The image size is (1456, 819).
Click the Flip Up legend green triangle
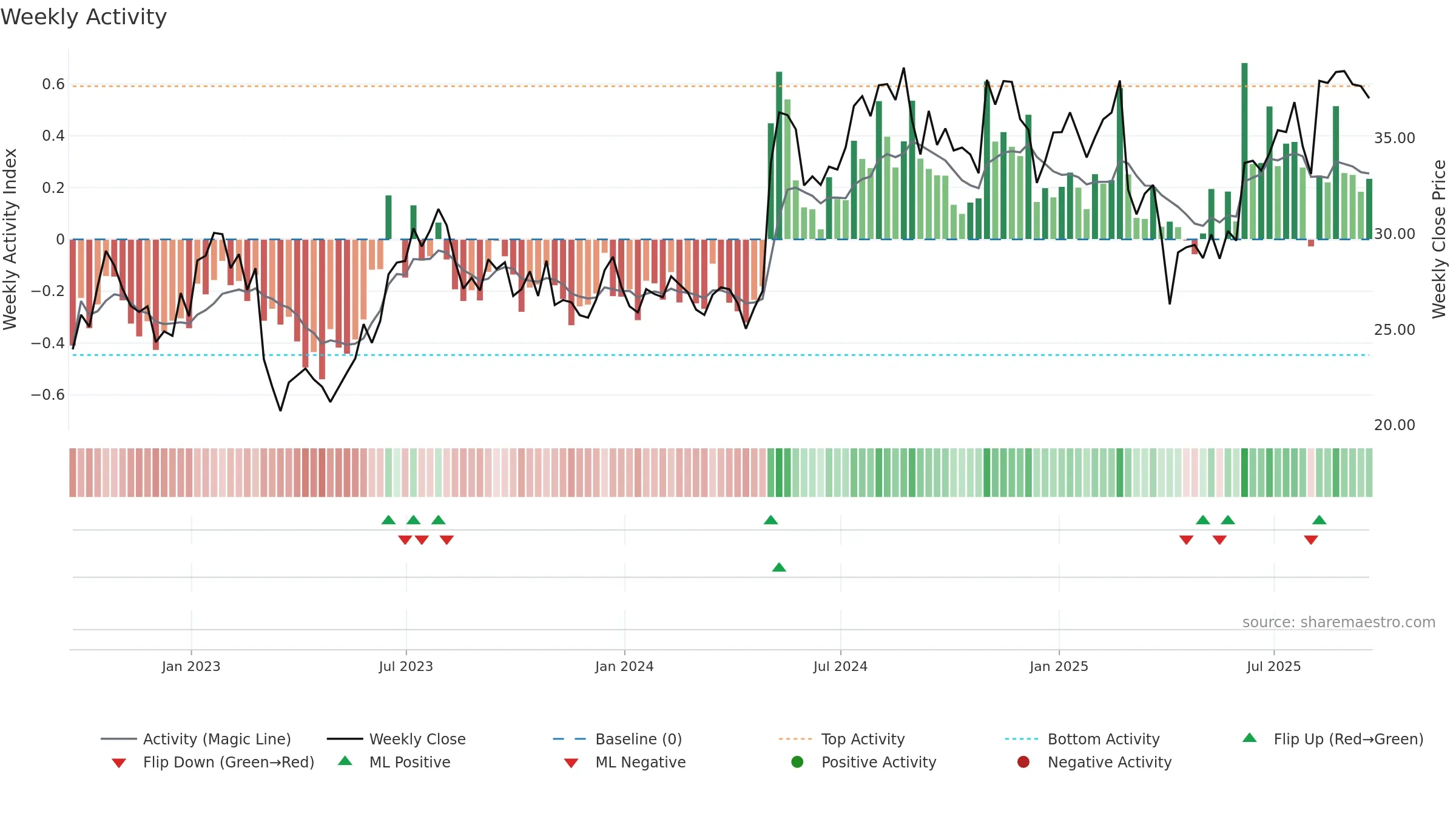[x=1250, y=738]
